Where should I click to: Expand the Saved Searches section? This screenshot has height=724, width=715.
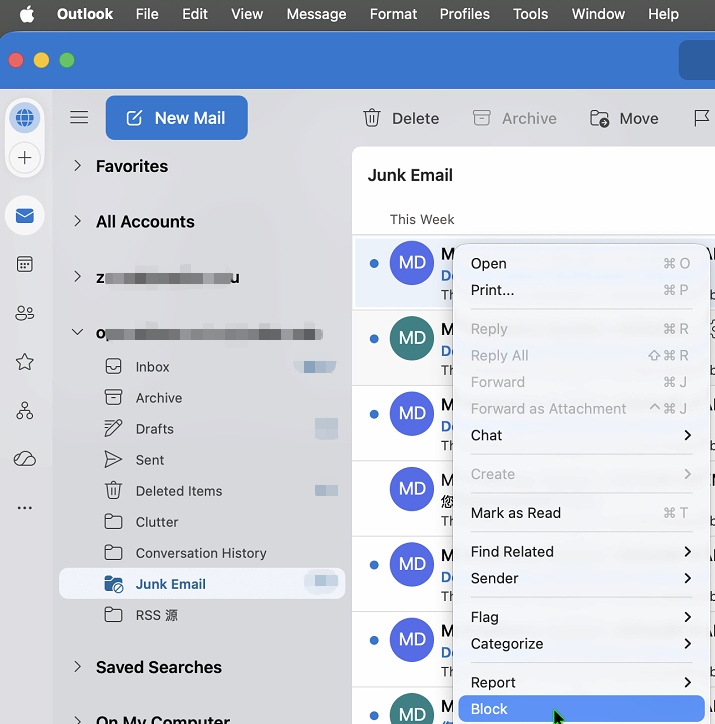[x=77, y=667]
